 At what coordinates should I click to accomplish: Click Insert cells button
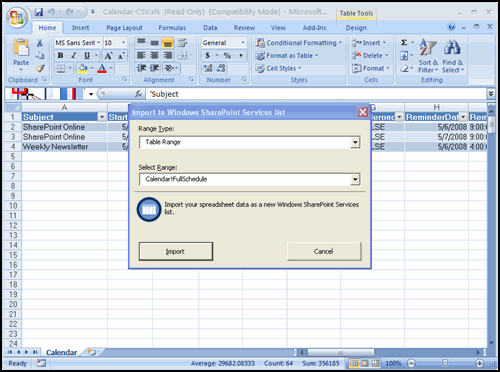click(369, 43)
